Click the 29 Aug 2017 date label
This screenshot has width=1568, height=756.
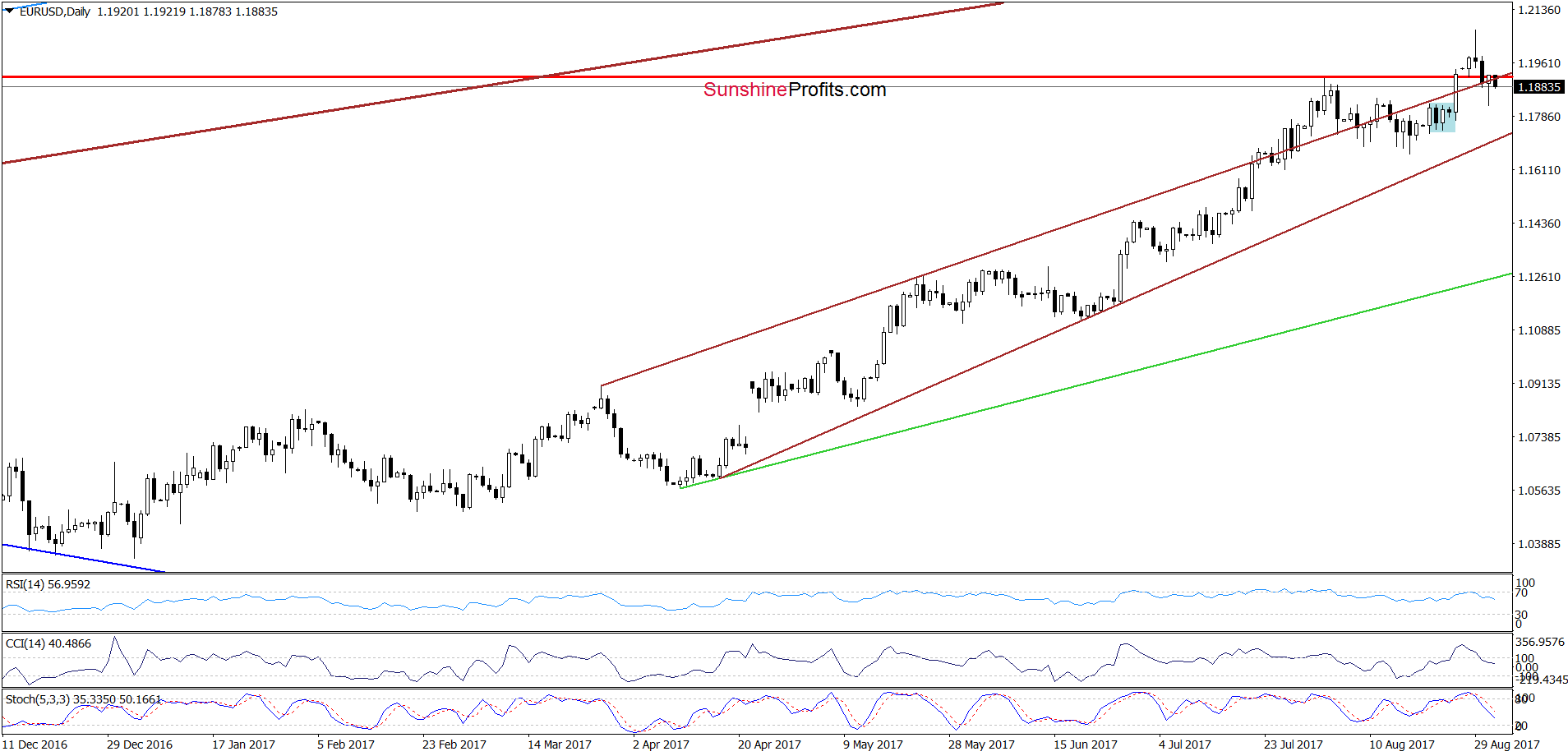point(1507,744)
